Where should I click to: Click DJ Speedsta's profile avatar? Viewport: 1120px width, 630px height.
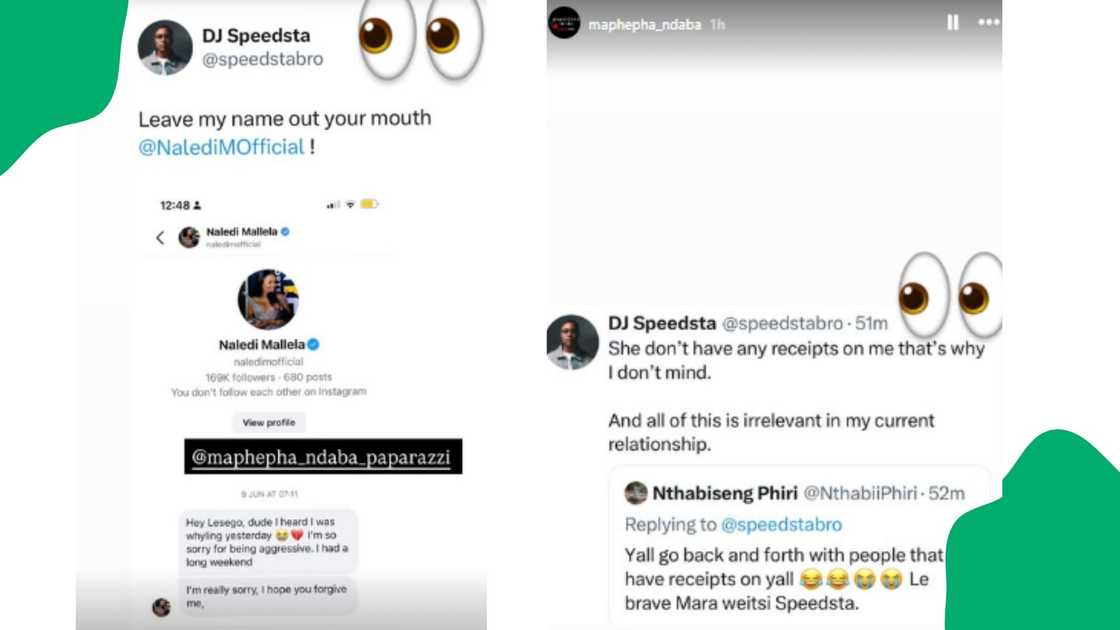164,46
